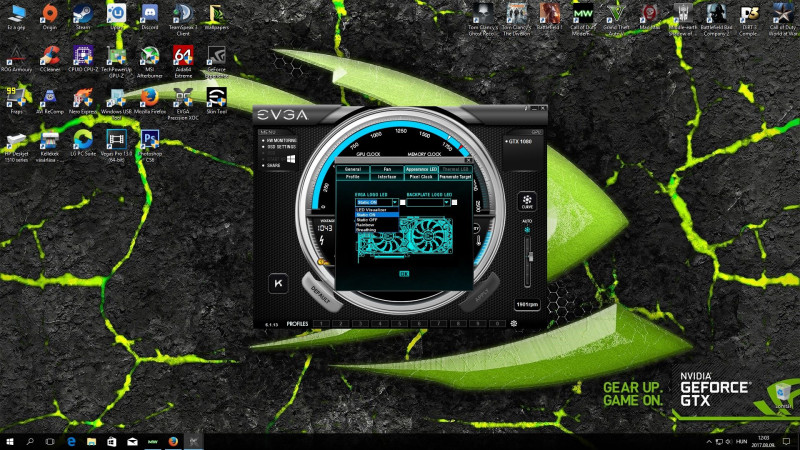
Task: Launch Mozilla Firefox from the desktop
Action: coord(149,101)
